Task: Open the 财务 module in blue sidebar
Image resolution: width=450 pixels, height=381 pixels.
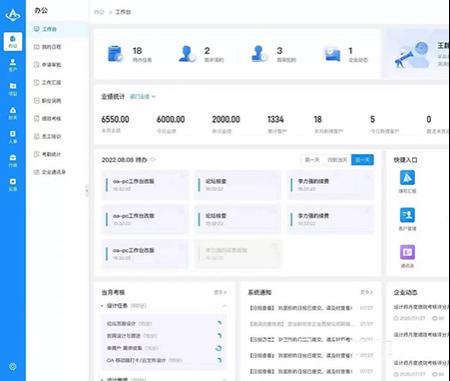Action: 13,113
